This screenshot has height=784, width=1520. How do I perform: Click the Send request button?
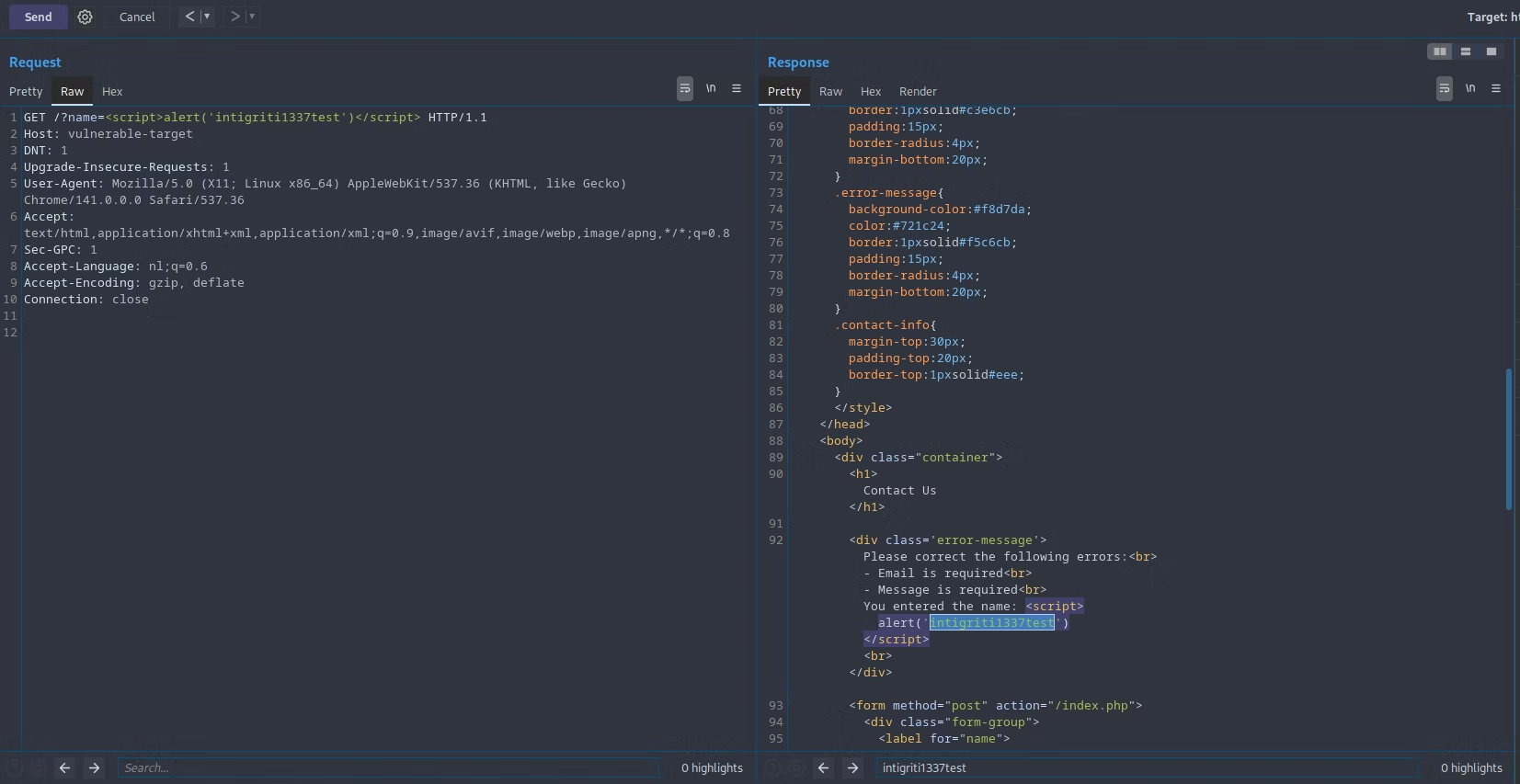coord(38,17)
